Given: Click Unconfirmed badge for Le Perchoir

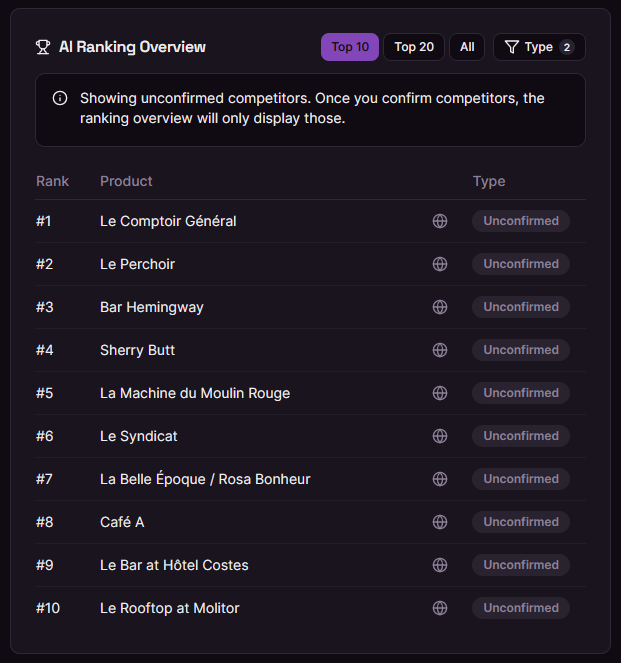Looking at the screenshot, I should tap(521, 264).
